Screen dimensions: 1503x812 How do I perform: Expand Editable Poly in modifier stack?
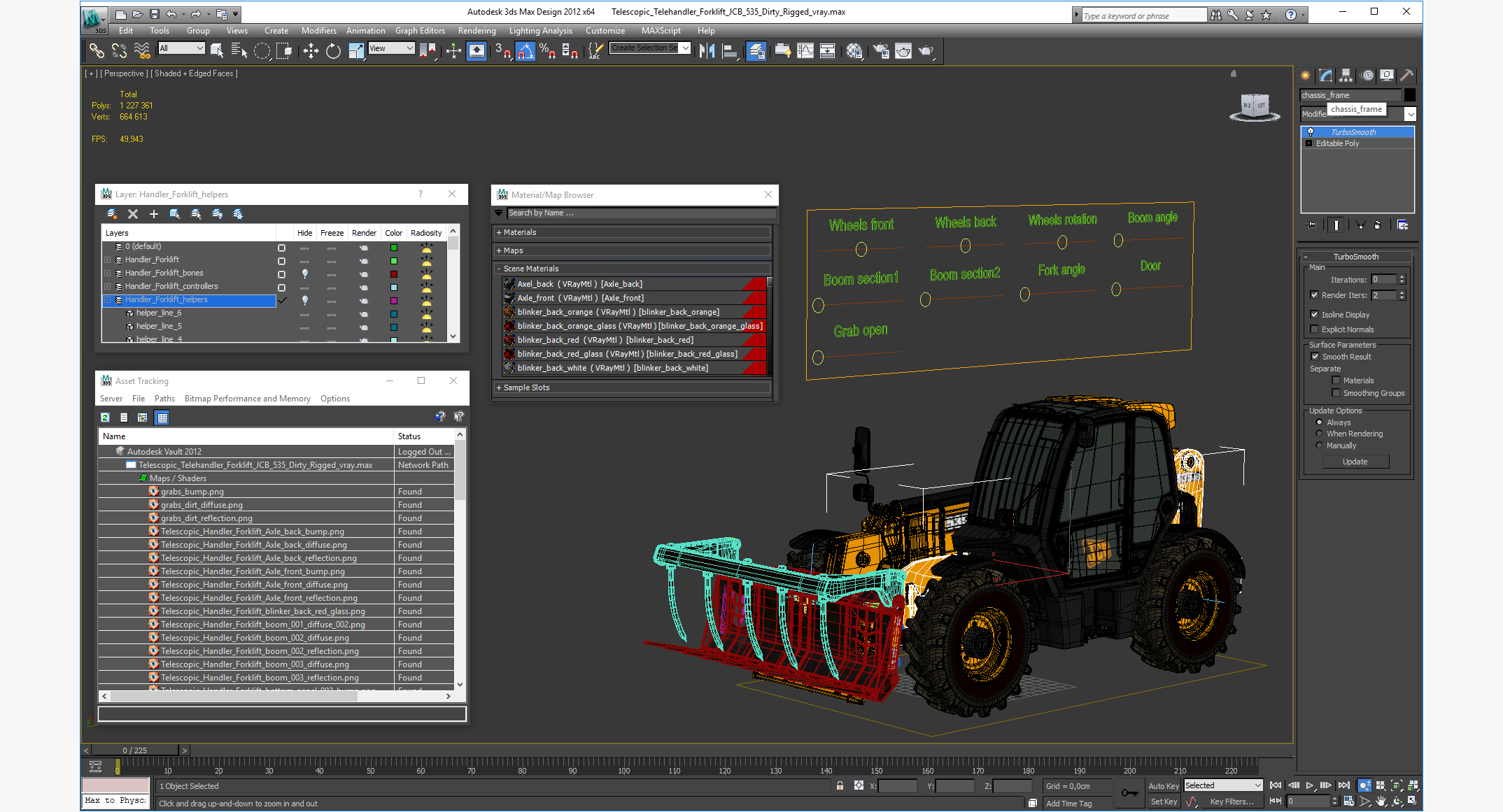1309,143
